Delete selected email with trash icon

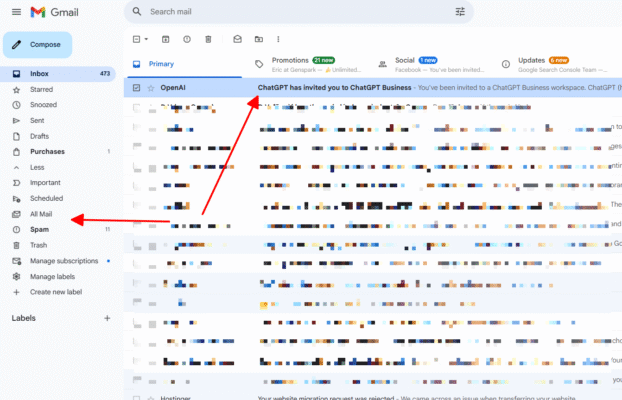click(x=208, y=39)
